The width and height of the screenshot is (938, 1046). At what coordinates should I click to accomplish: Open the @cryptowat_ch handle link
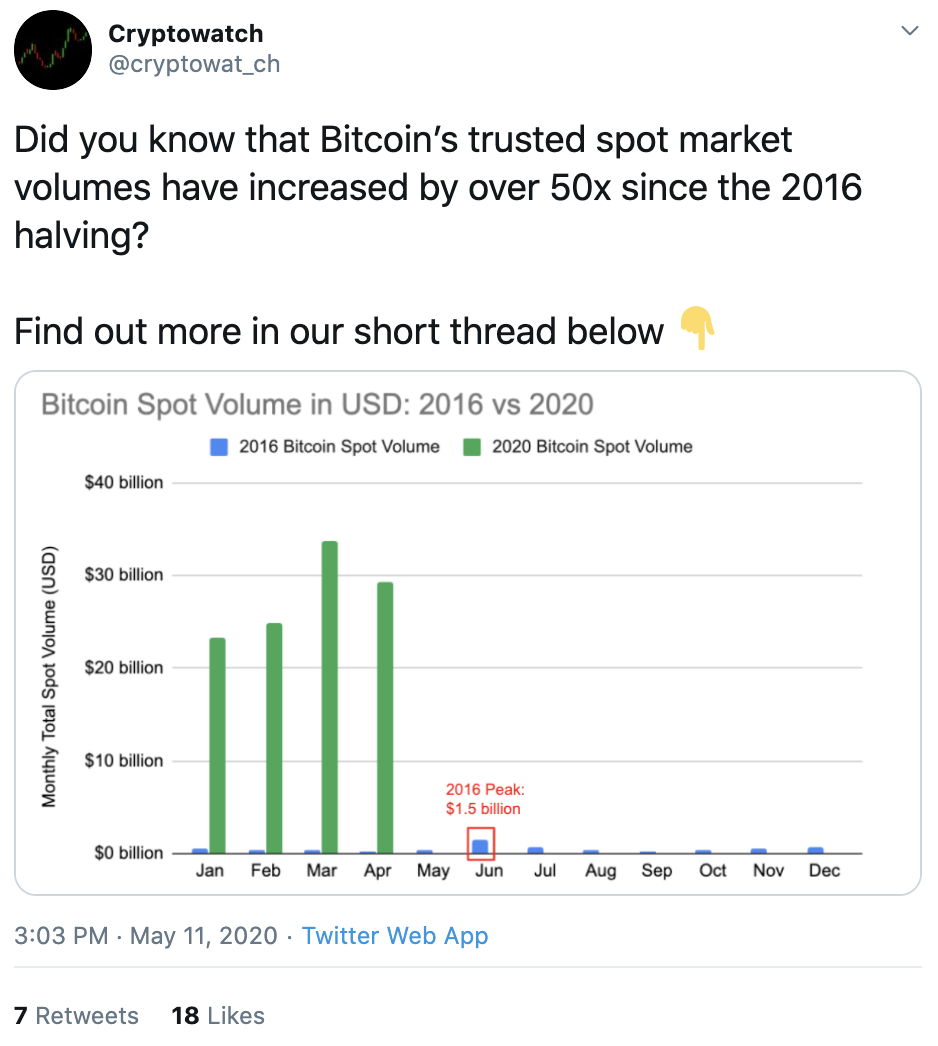pos(194,64)
